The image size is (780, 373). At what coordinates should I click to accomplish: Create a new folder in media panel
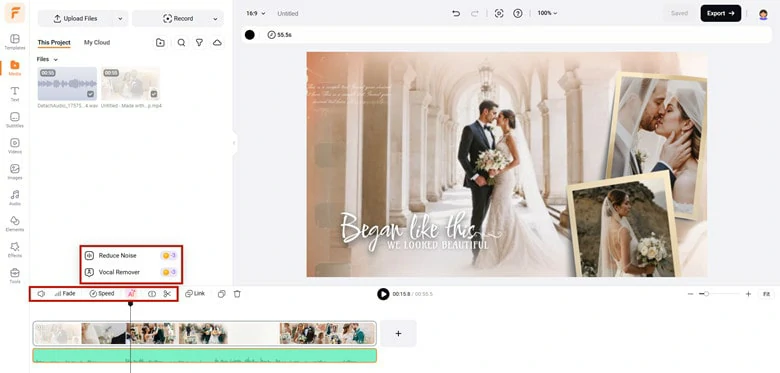tap(160, 43)
